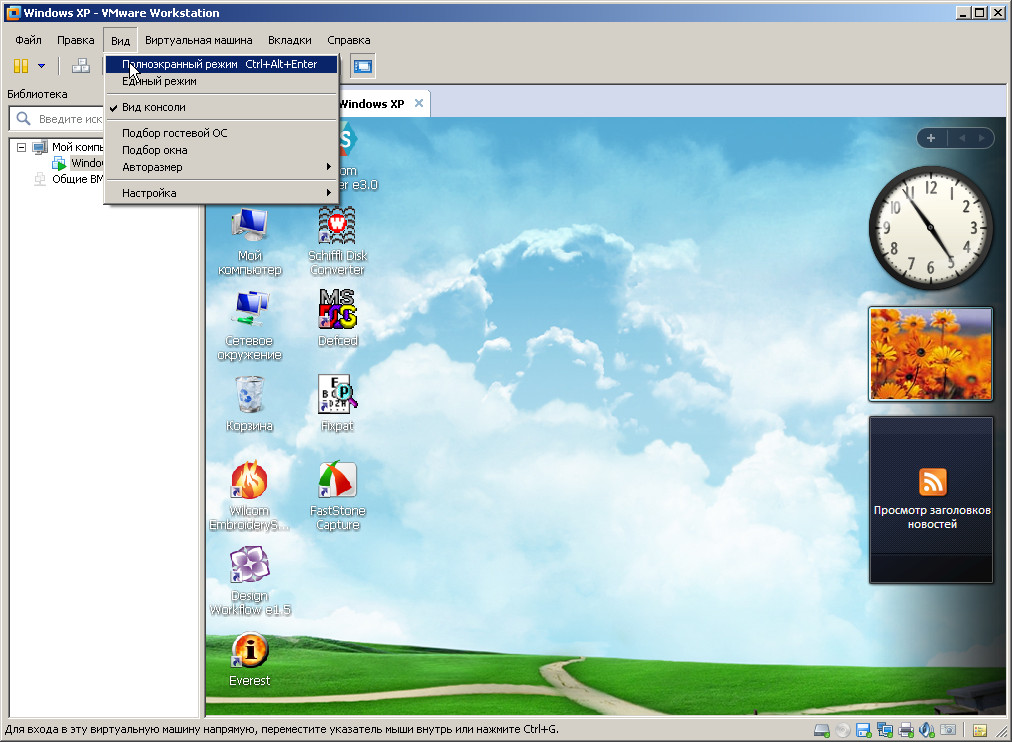Select the Мой компьютер desktop icon
The width and height of the screenshot is (1012, 742).
[x=250, y=242]
